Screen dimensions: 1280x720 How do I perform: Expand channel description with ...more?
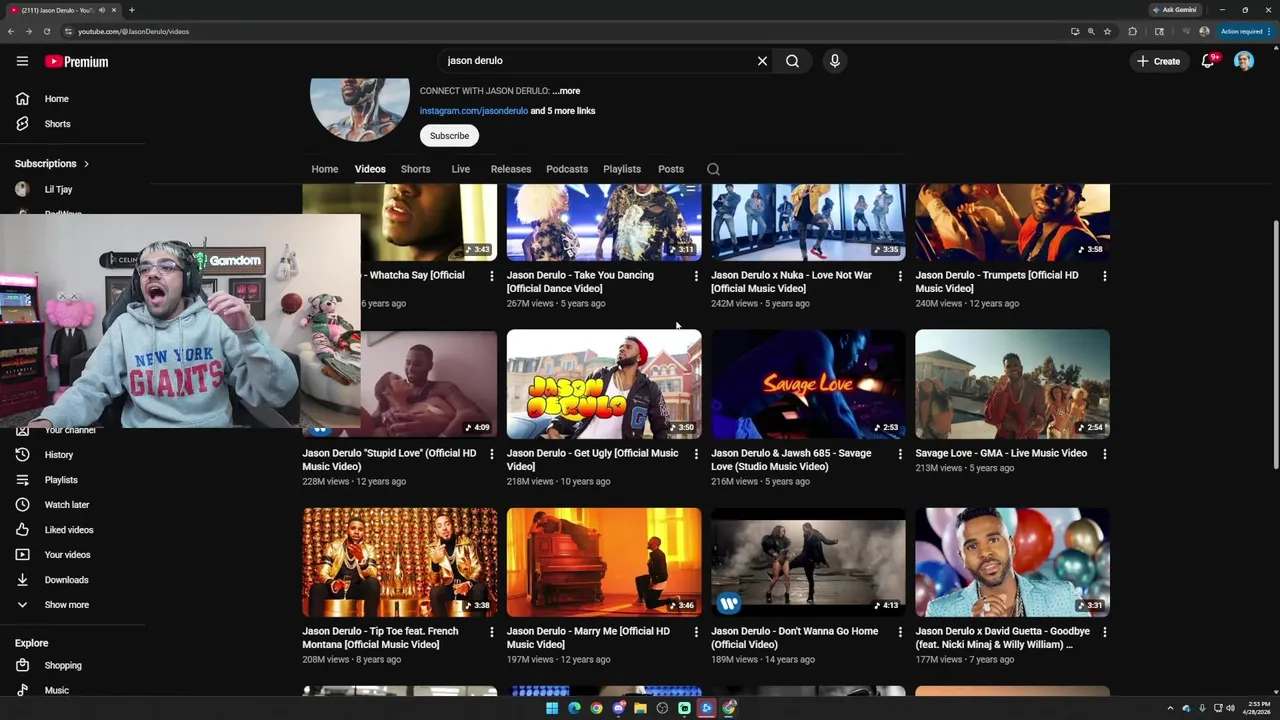[566, 91]
